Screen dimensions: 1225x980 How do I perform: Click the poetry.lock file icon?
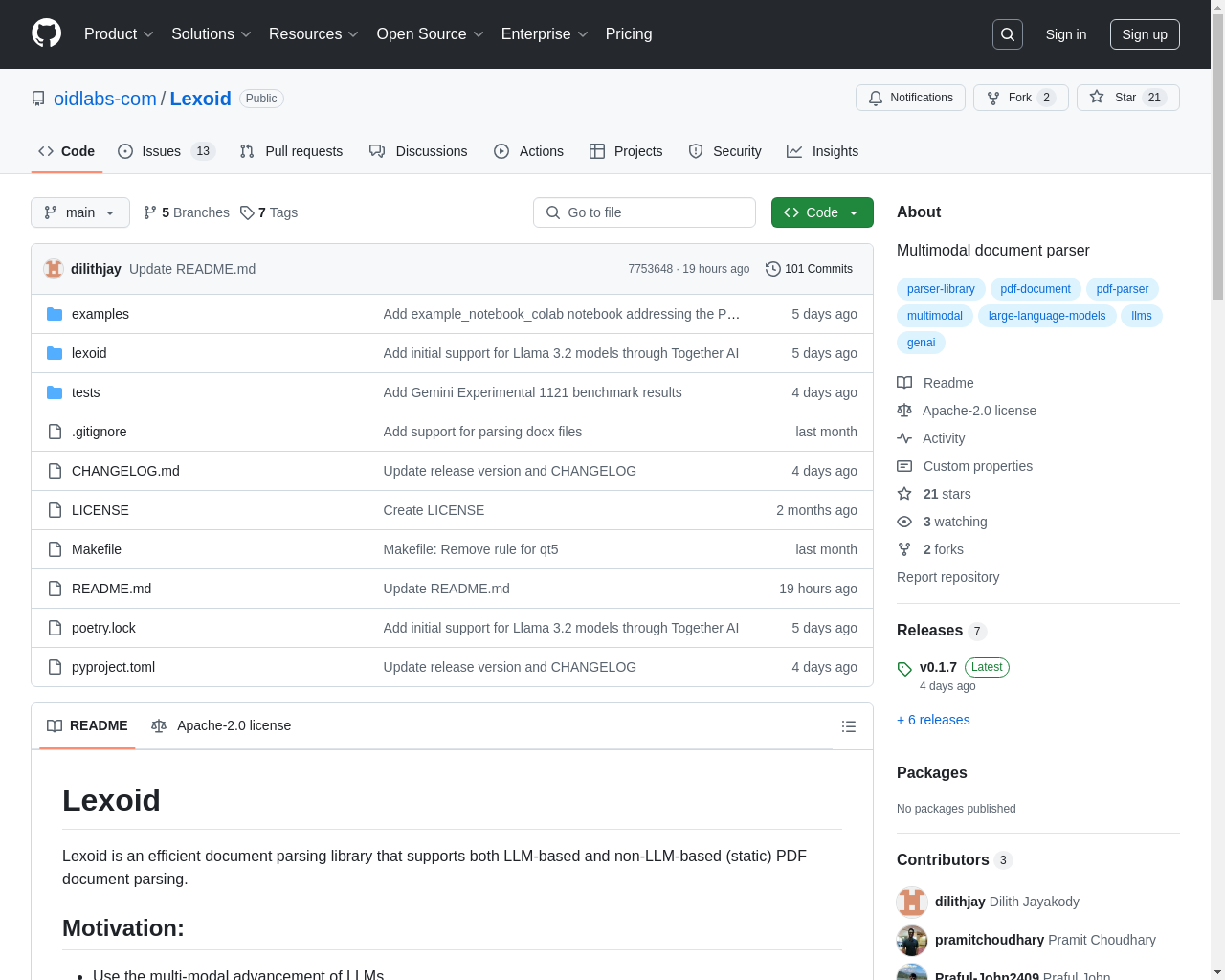(x=55, y=628)
